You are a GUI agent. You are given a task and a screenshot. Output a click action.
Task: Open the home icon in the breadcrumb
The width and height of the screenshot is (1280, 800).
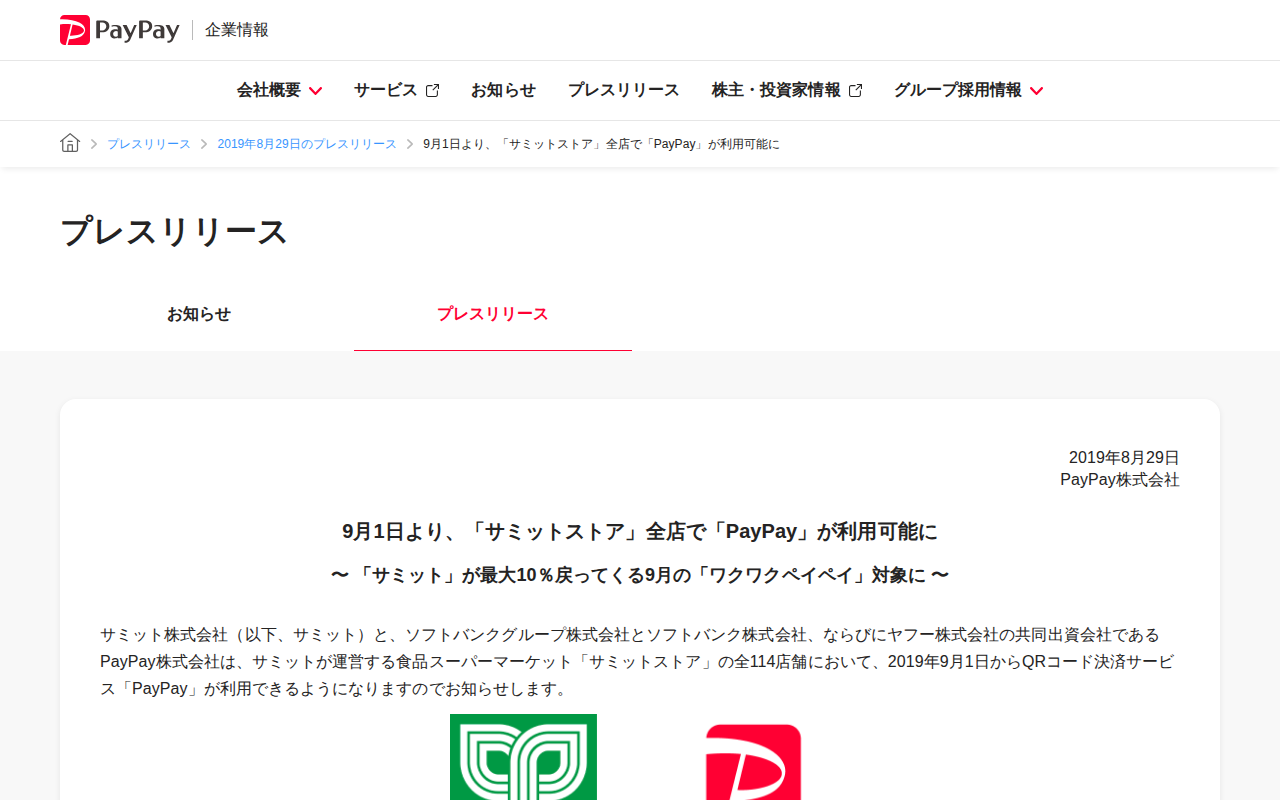pyautogui.click(x=70, y=143)
